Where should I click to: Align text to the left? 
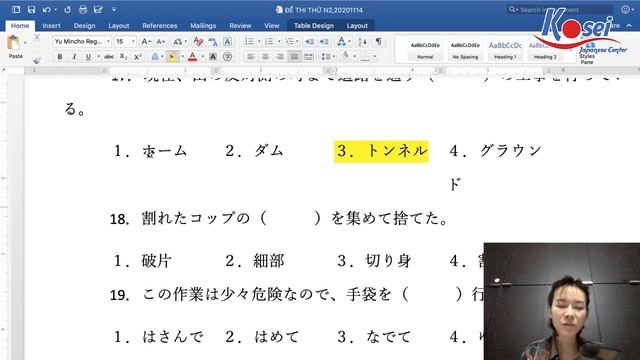click(251, 57)
